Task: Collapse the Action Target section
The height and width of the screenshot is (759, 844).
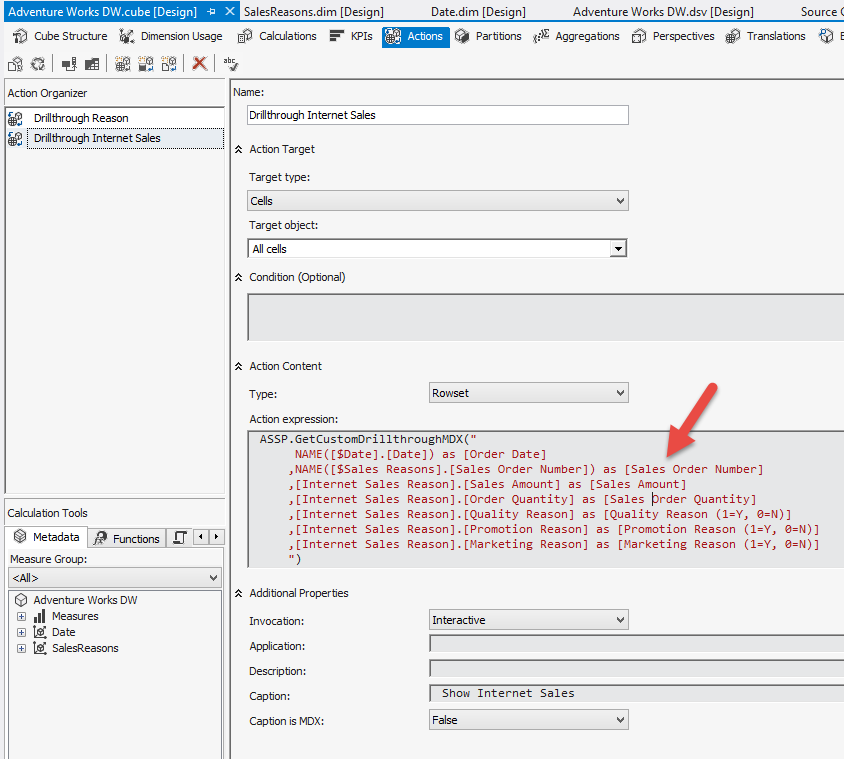Action: click(x=238, y=150)
